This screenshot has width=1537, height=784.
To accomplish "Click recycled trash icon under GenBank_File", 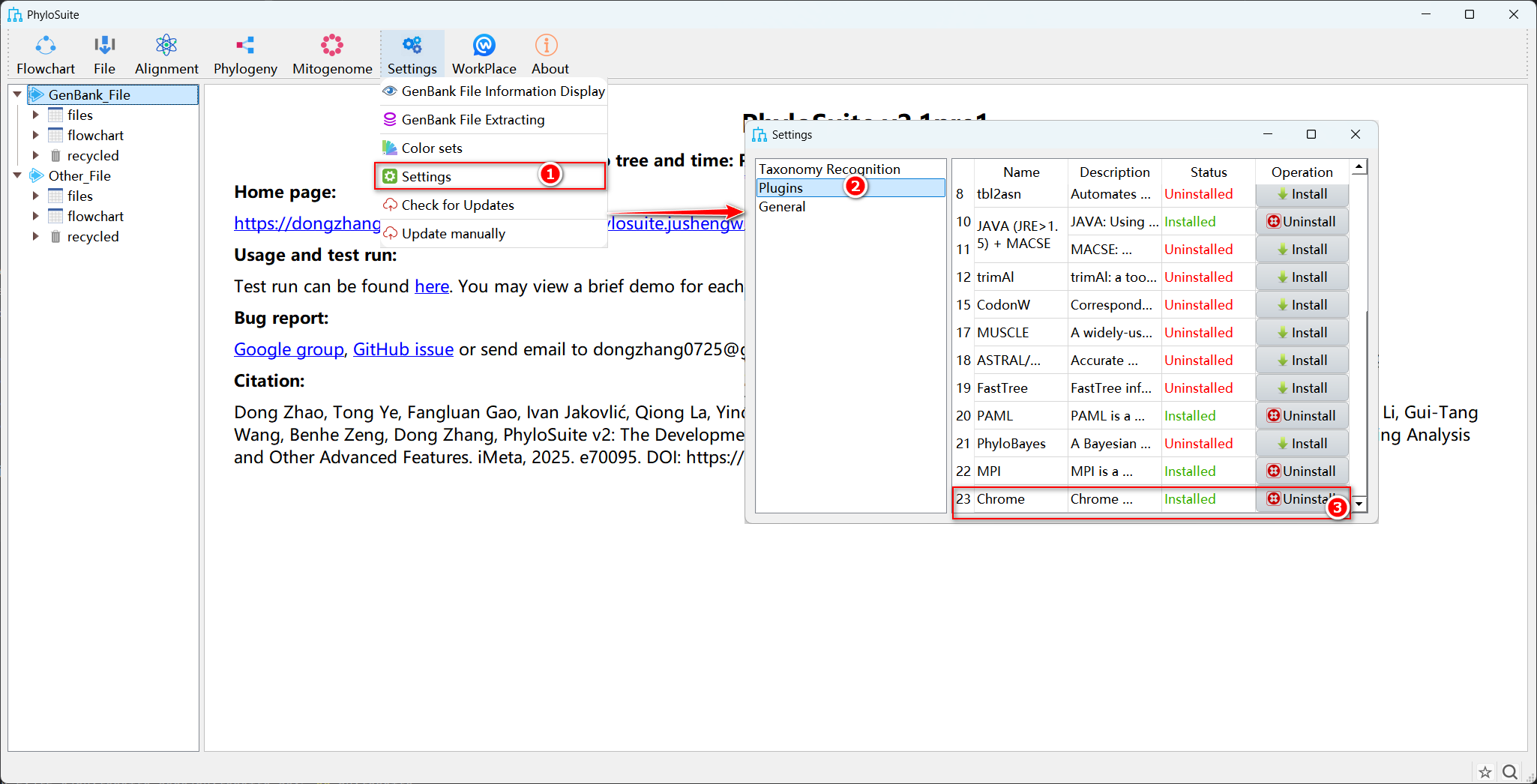I will pyautogui.click(x=55, y=155).
